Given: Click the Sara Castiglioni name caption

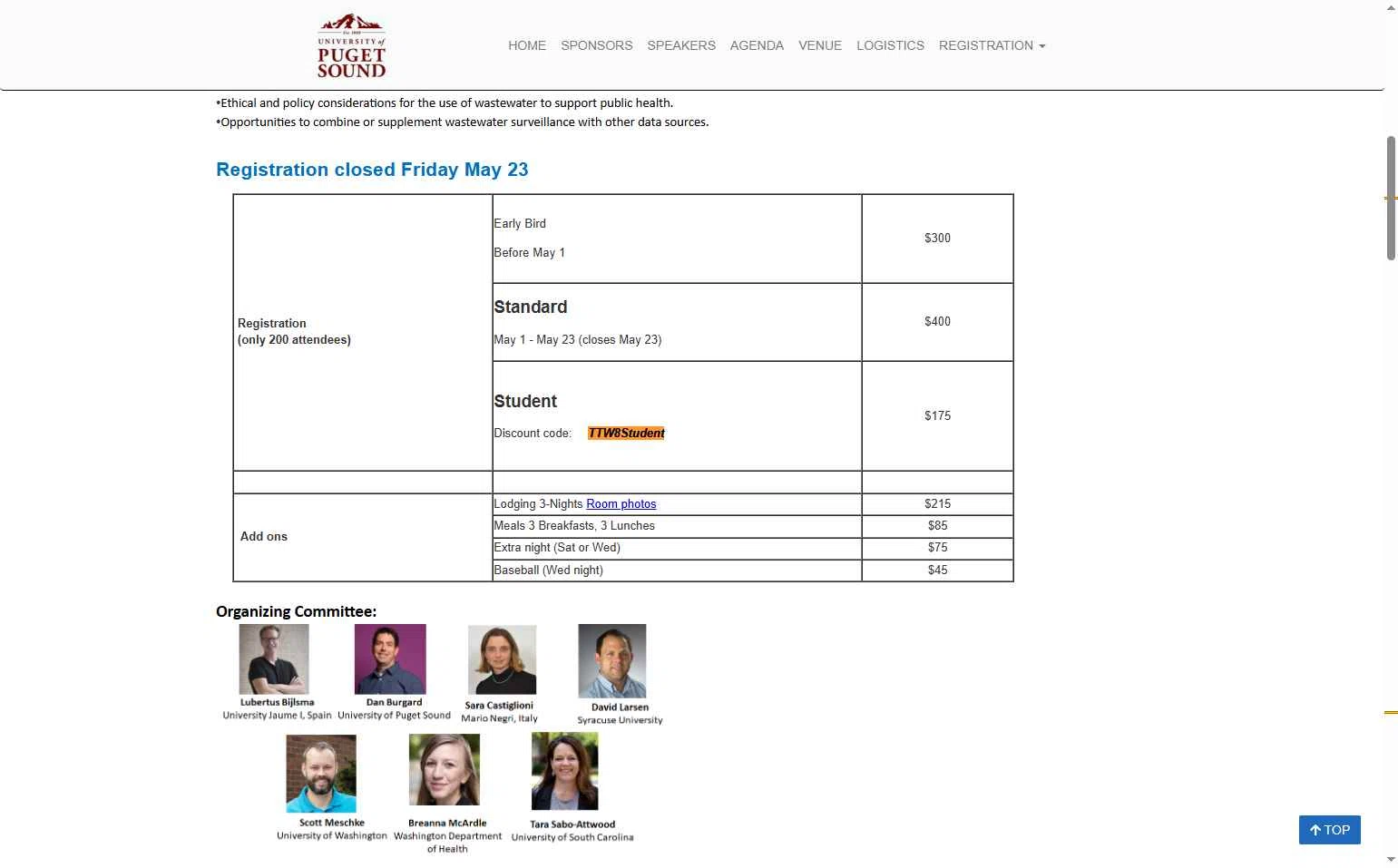Looking at the screenshot, I should tap(499, 705).
